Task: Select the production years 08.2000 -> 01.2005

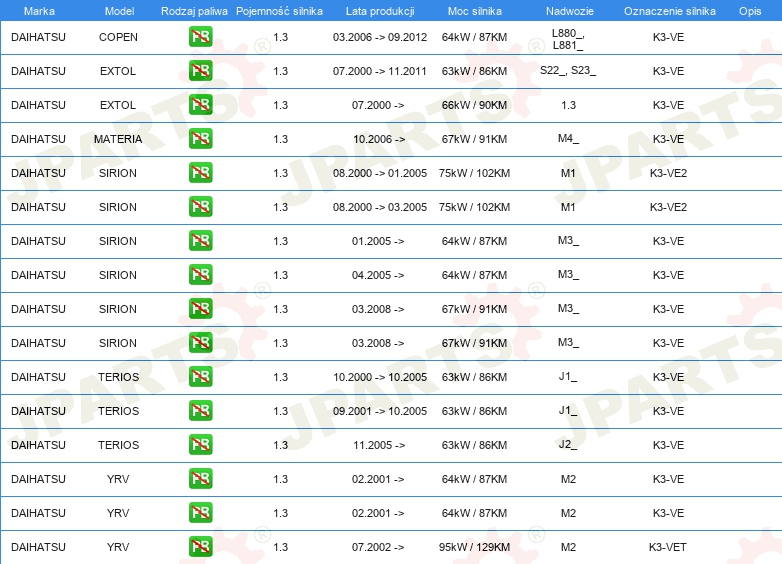Action: (x=380, y=173)
